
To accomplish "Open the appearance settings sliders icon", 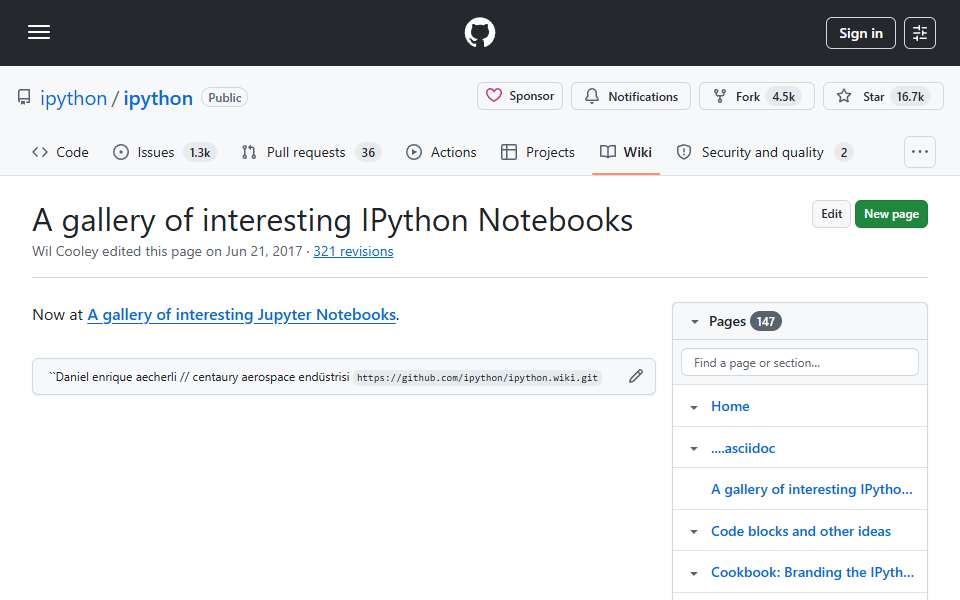I will pos(920,33).
